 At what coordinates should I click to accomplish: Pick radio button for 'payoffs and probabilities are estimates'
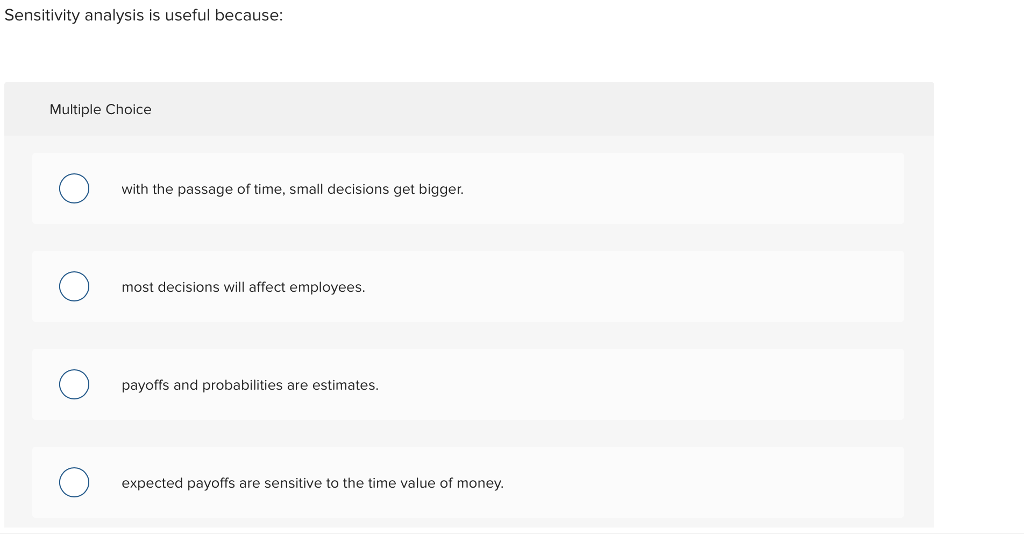(x=74, y=384)
